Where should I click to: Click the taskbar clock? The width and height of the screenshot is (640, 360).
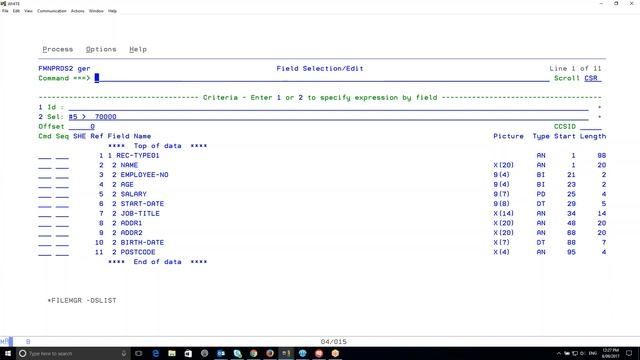(611, 353)
